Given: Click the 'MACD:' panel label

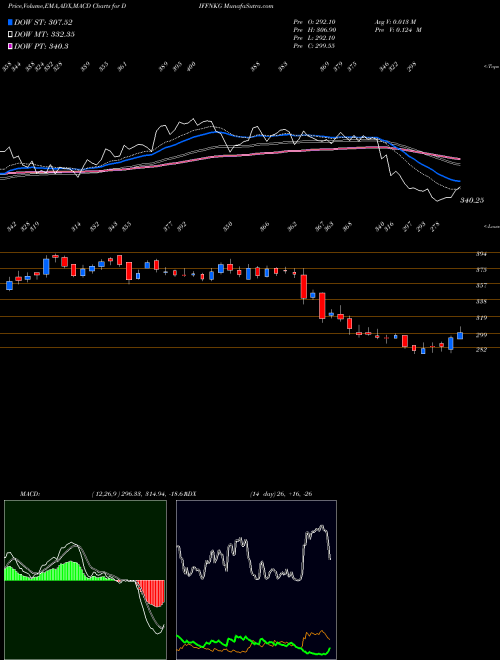Looking at the screenshot, I should (x=30, y=494).
